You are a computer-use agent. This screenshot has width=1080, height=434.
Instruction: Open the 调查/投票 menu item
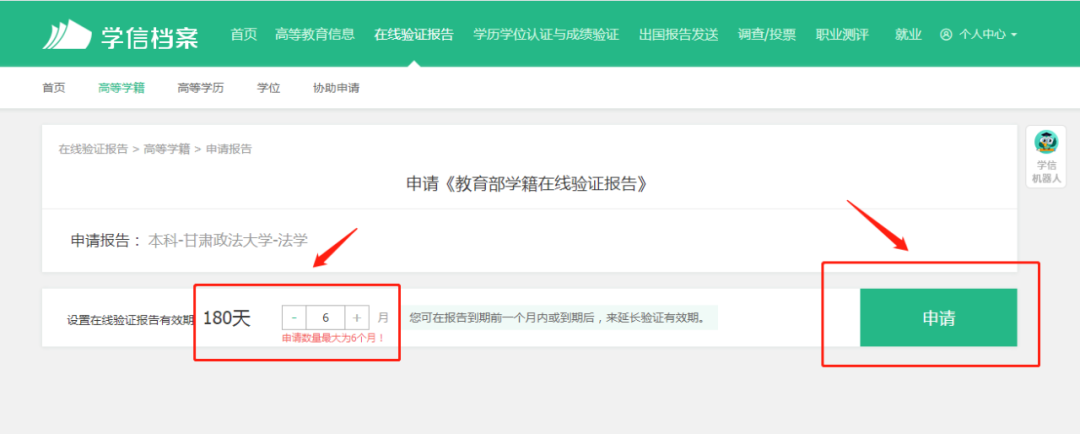pyautogui.click(x=767, y=34)
